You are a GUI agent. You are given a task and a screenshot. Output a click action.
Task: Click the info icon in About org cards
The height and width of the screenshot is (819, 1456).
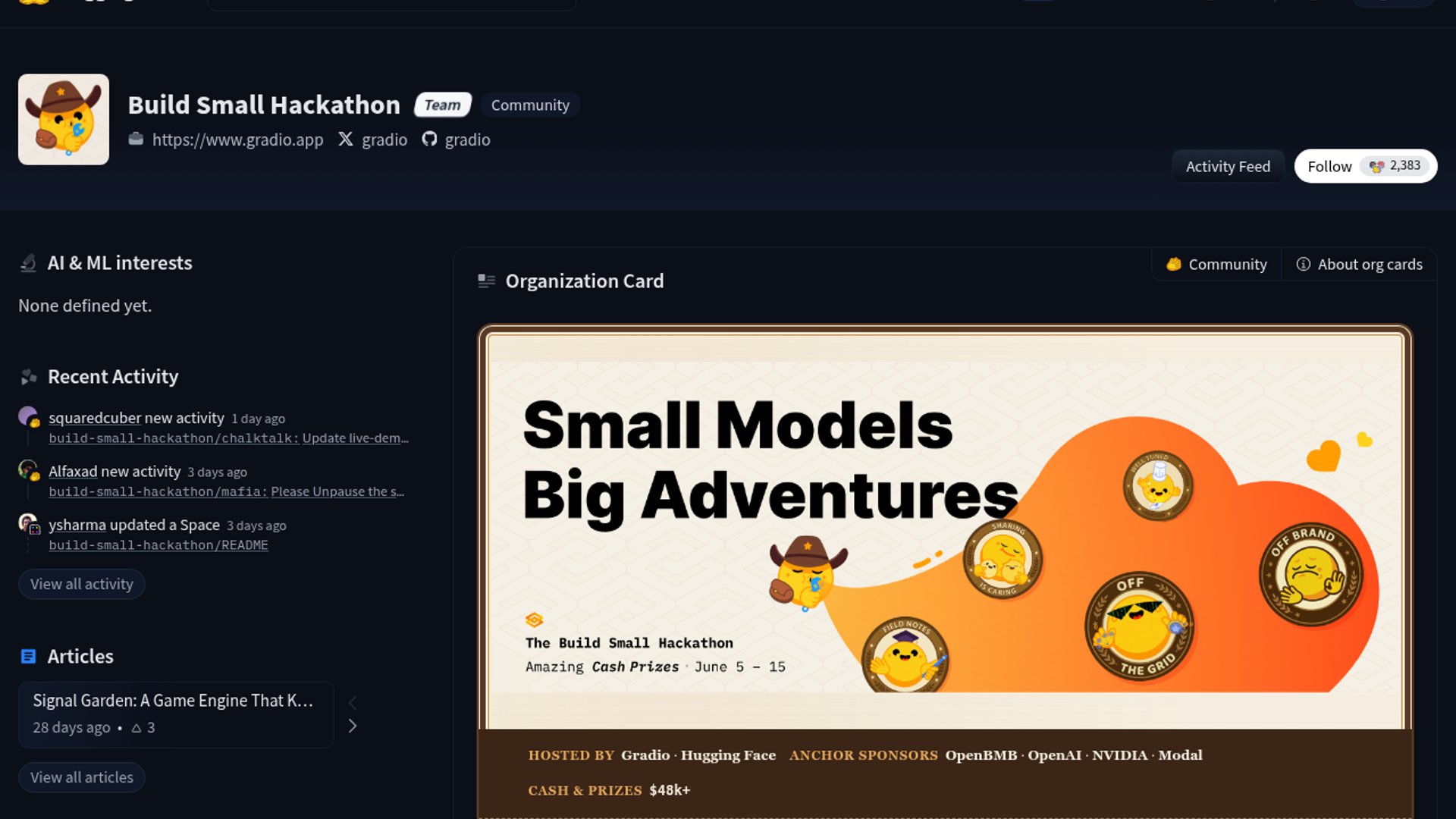(1303, 264)
